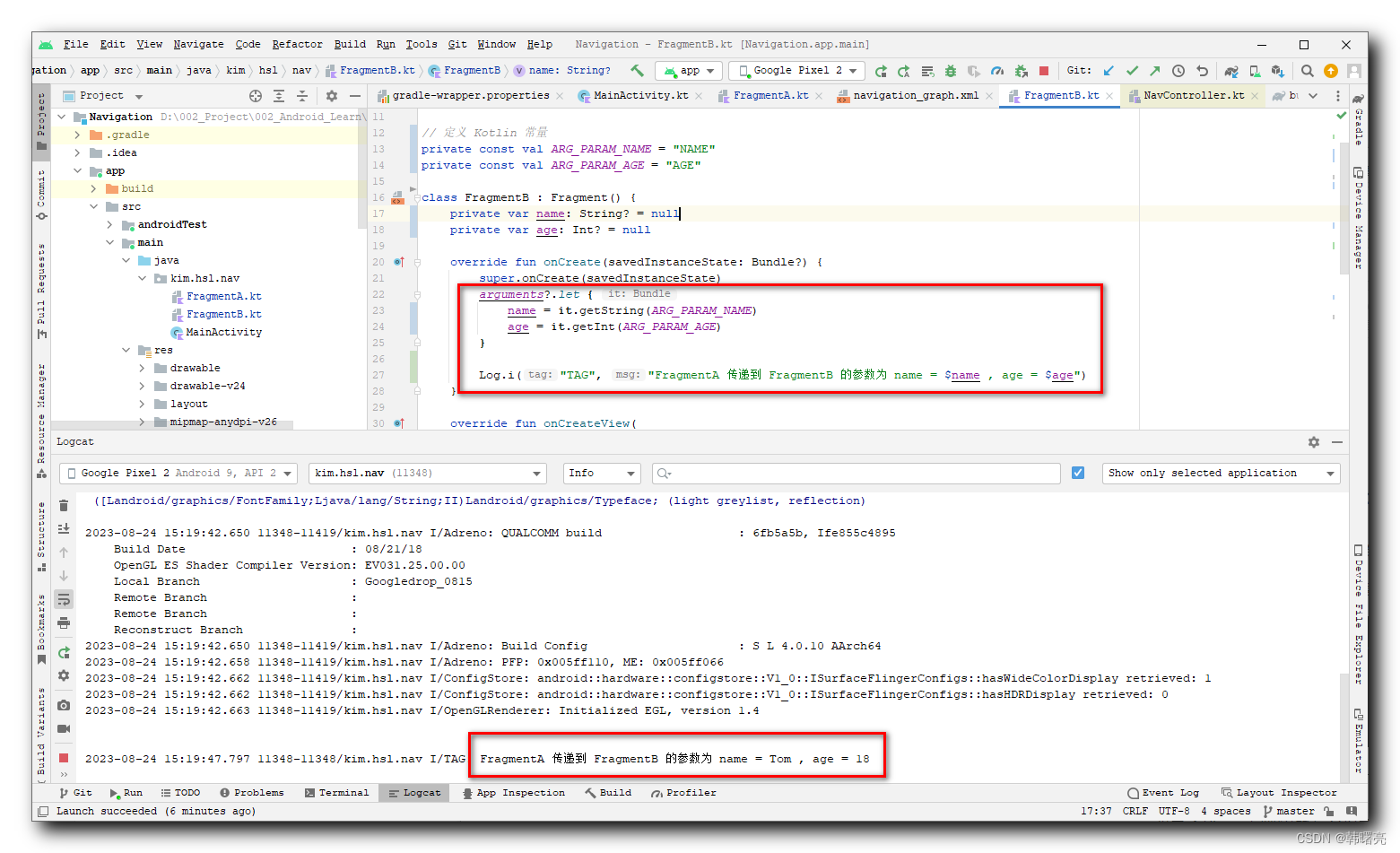Open the Gradle side panel tab
Viewport: 1400px width, 853px height.
coord(1359,118)
